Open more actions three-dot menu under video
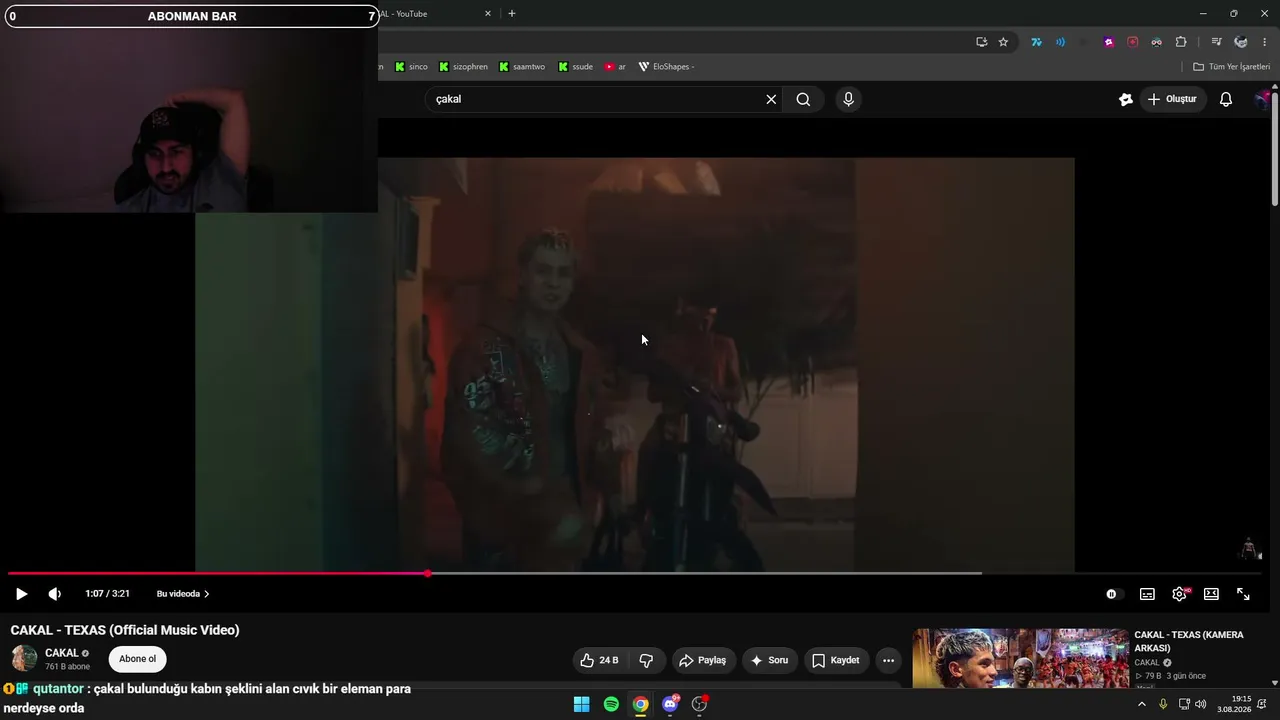Image resolution: width=1280 pixels, height=720 pixels. [x=888, y=660]
